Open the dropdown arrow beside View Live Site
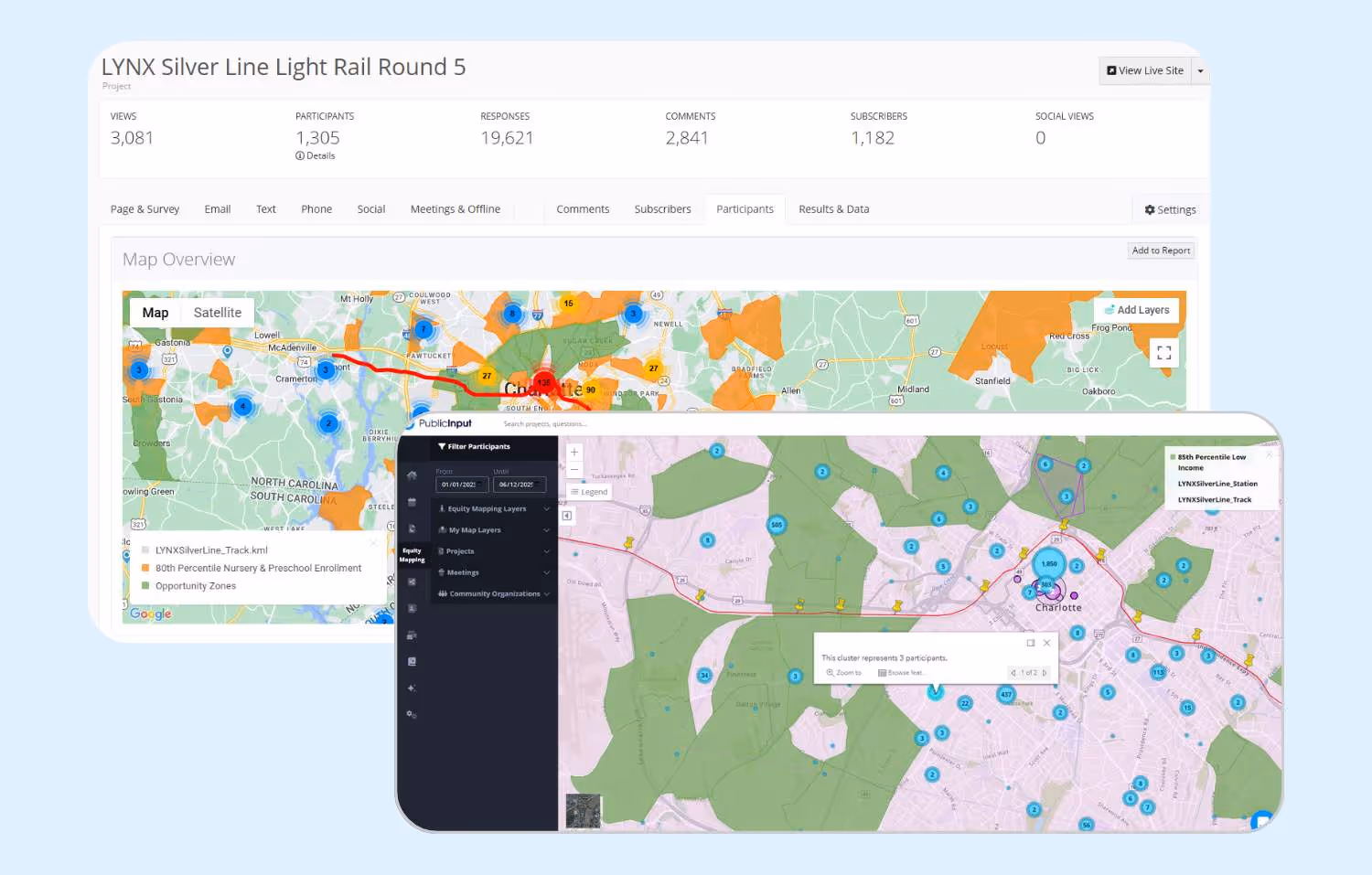Image resolution: width=1372 pixels, height=875 pixels. [x=1200, y=71]
